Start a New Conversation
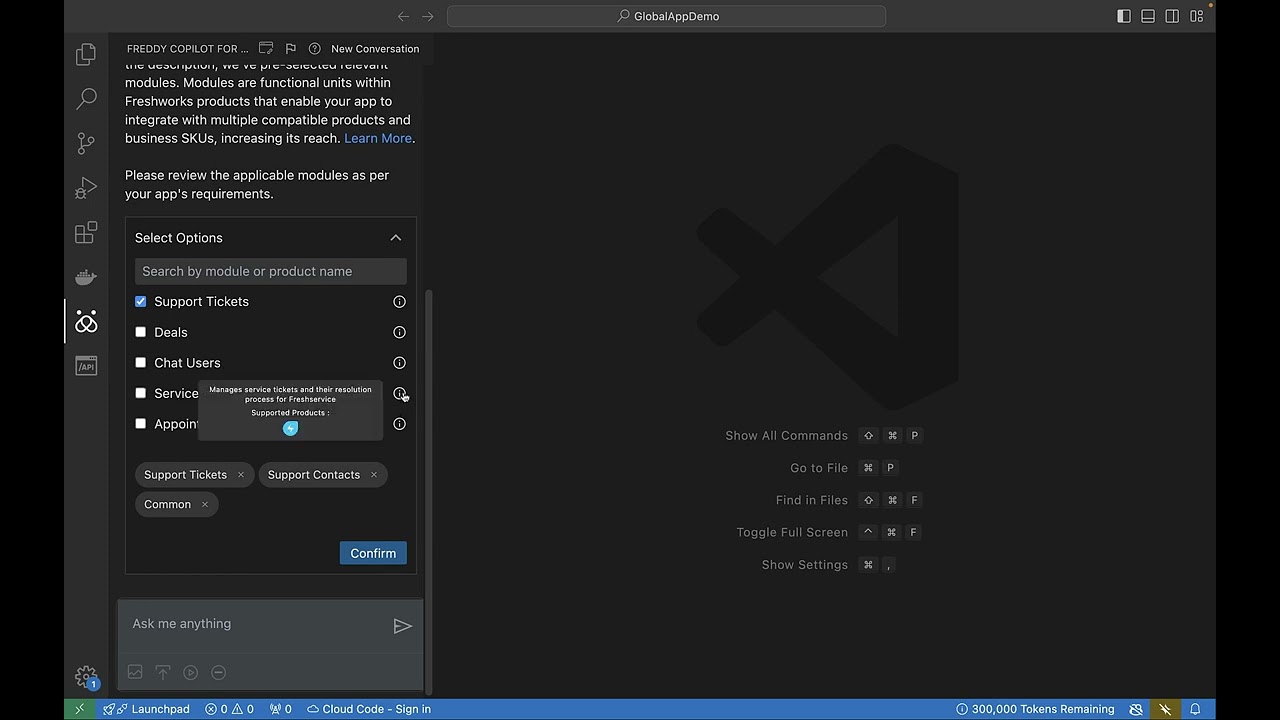 pyautogui.click(x=375, y=48)
